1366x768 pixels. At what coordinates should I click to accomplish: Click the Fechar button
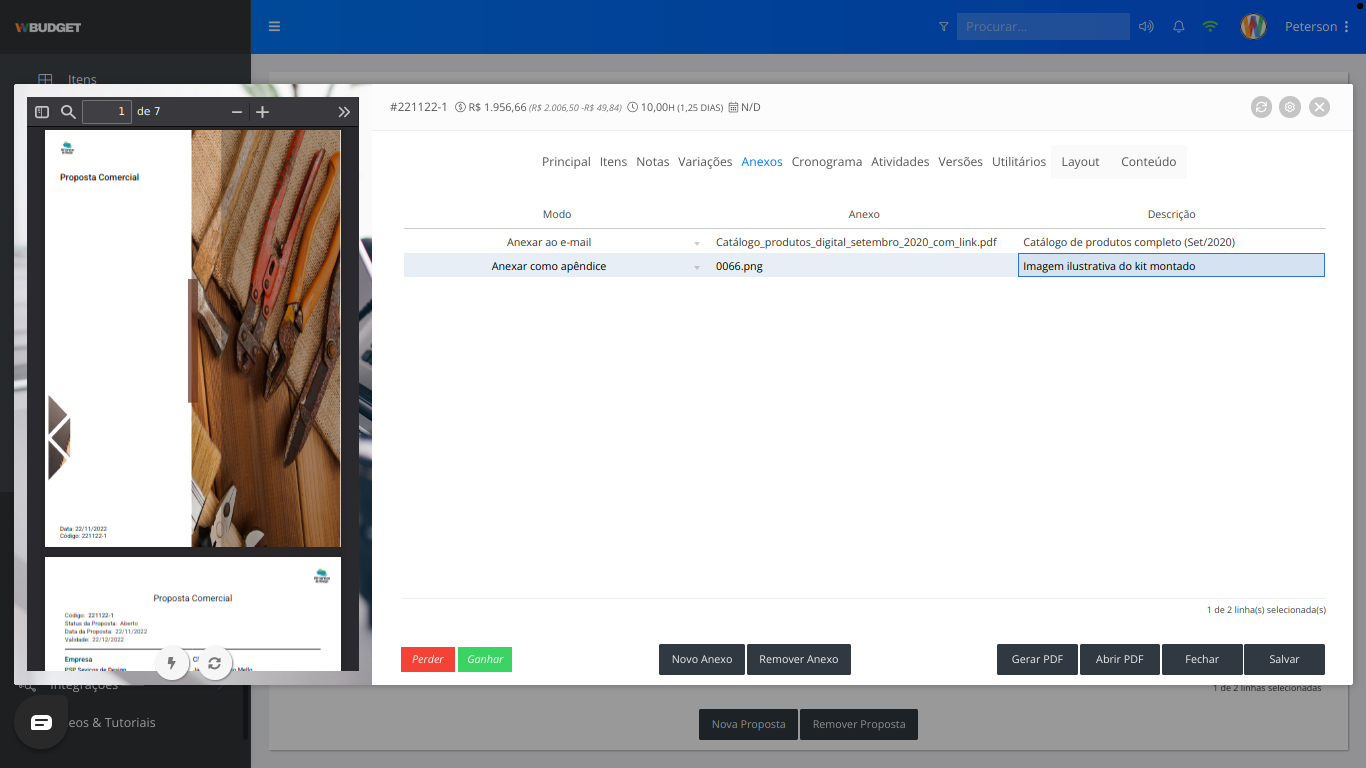point(1202,659)
